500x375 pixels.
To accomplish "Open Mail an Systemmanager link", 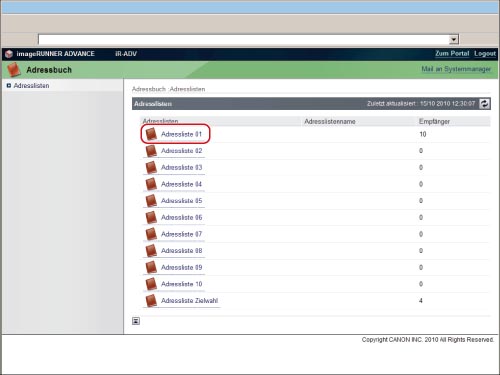I will pyautogui.click(x=456, y=69).
